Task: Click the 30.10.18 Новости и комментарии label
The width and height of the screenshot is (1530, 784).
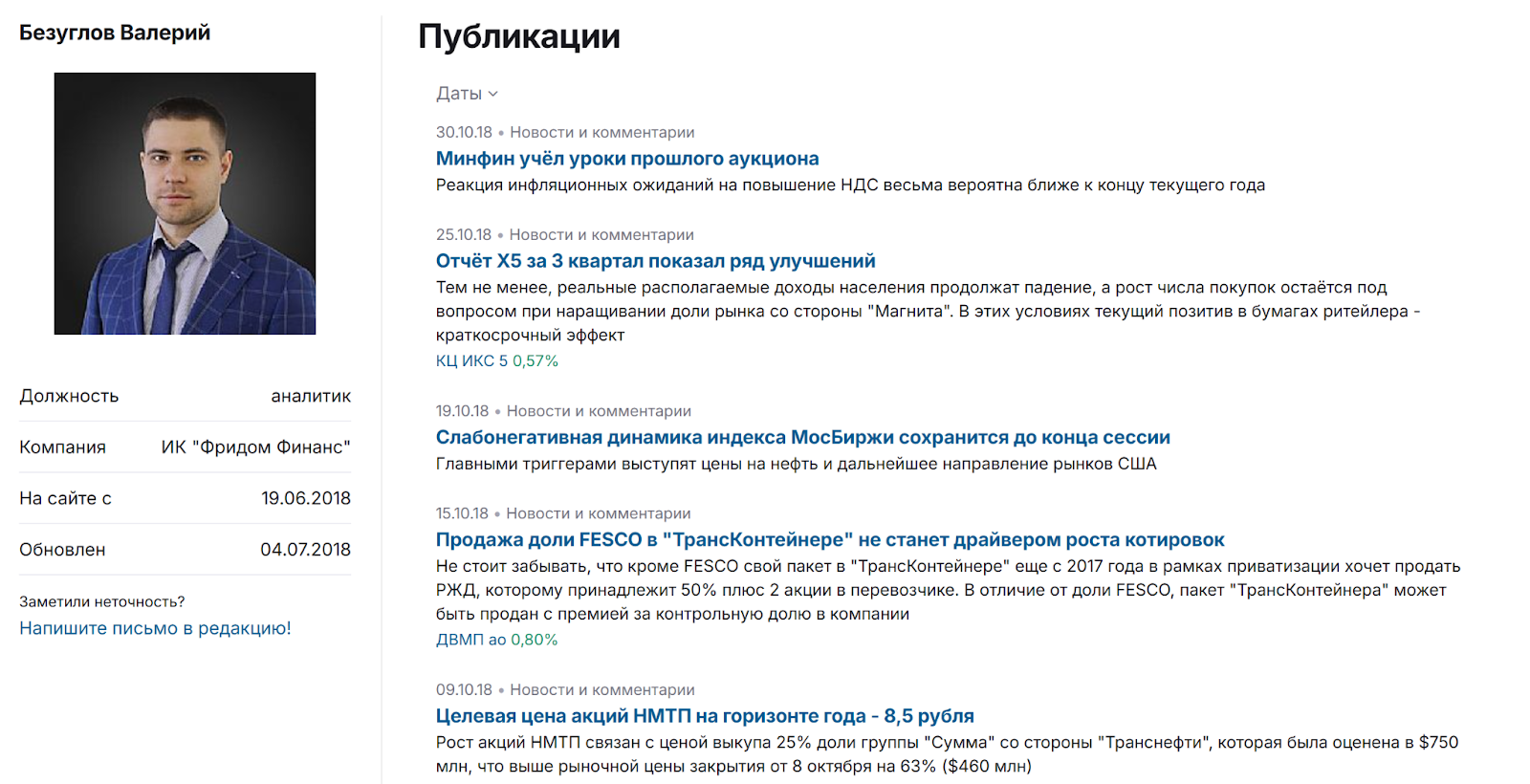Action: click(565, 133)
